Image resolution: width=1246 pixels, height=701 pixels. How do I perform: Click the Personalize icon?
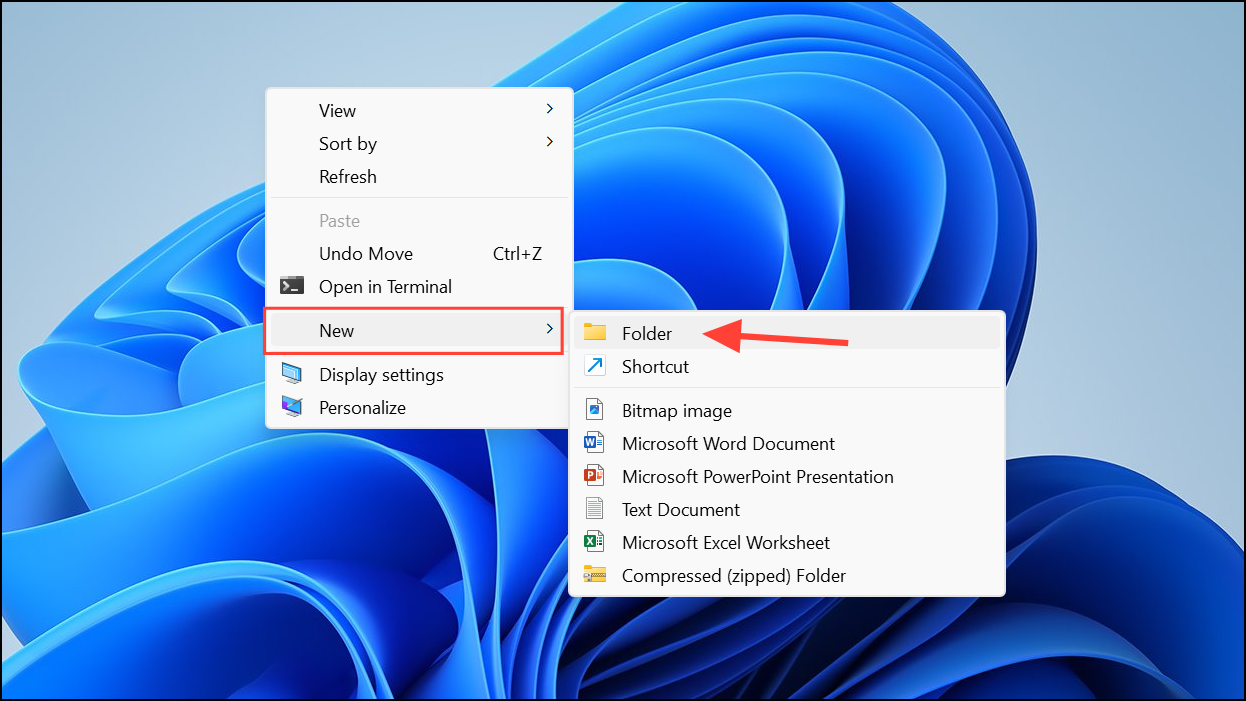pyautogui.click(x=292, y=407)
